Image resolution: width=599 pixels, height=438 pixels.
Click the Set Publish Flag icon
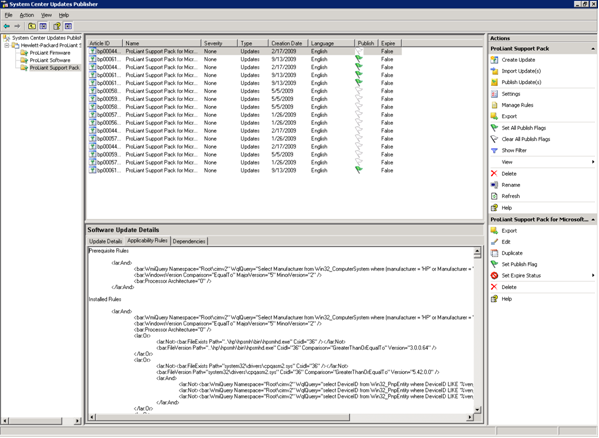point(494,264)
